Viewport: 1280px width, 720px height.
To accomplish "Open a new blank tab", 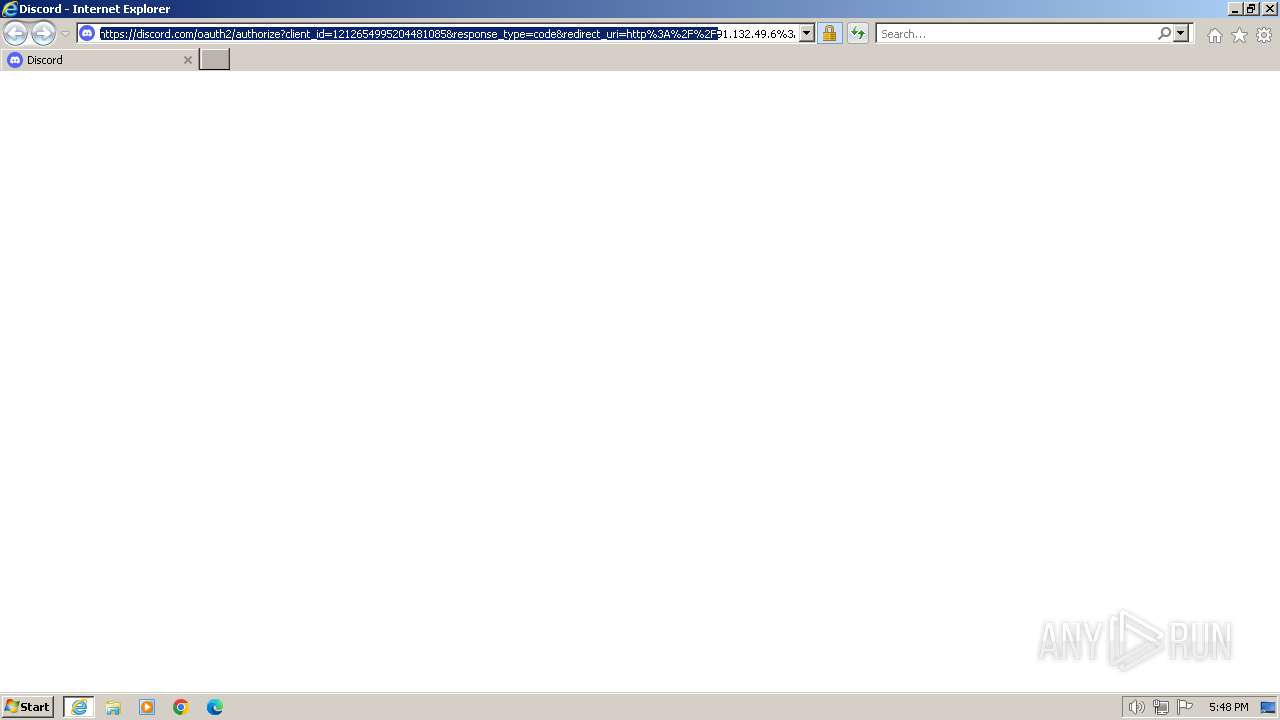I will pyautogui.click(x=214, y=60).
